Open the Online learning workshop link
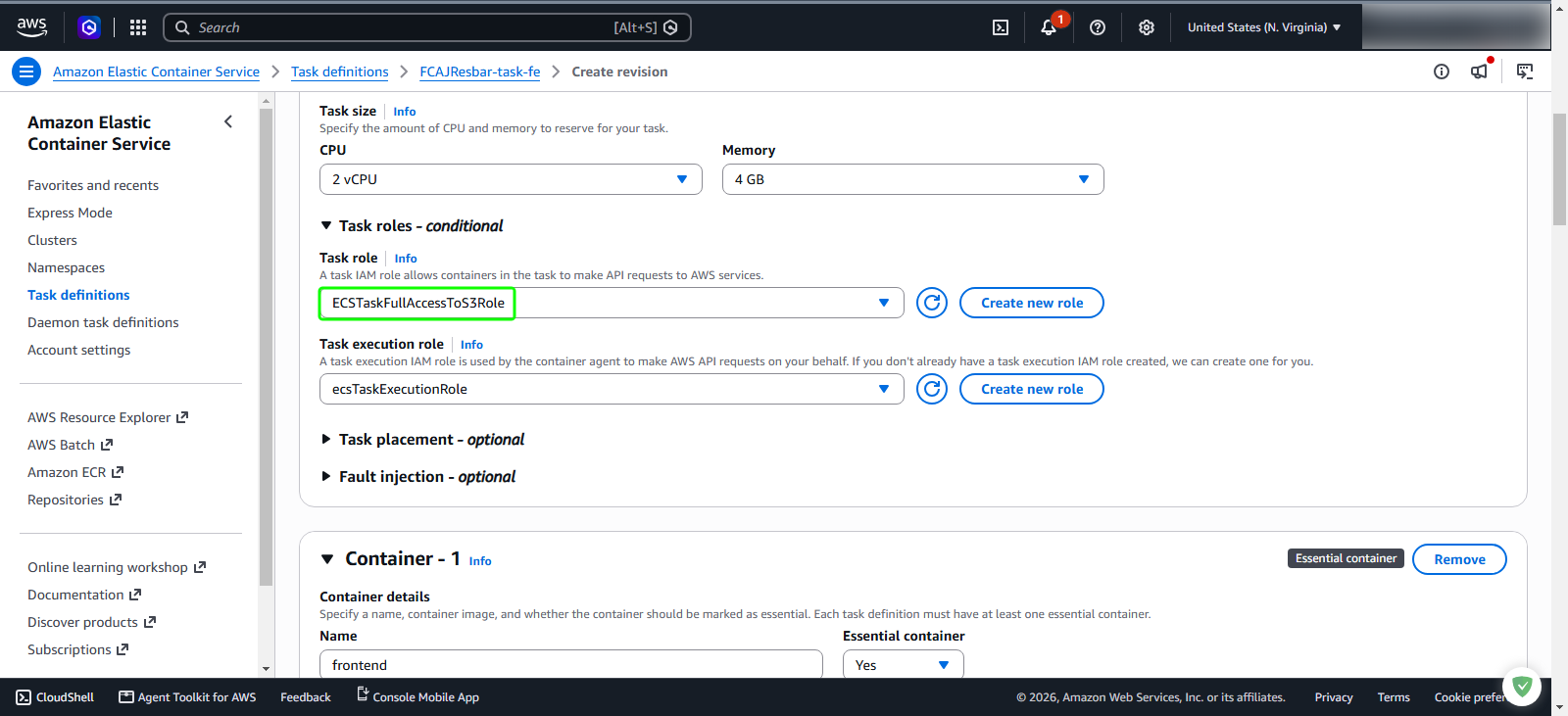The image size is (1568, 716). (117, 567)
